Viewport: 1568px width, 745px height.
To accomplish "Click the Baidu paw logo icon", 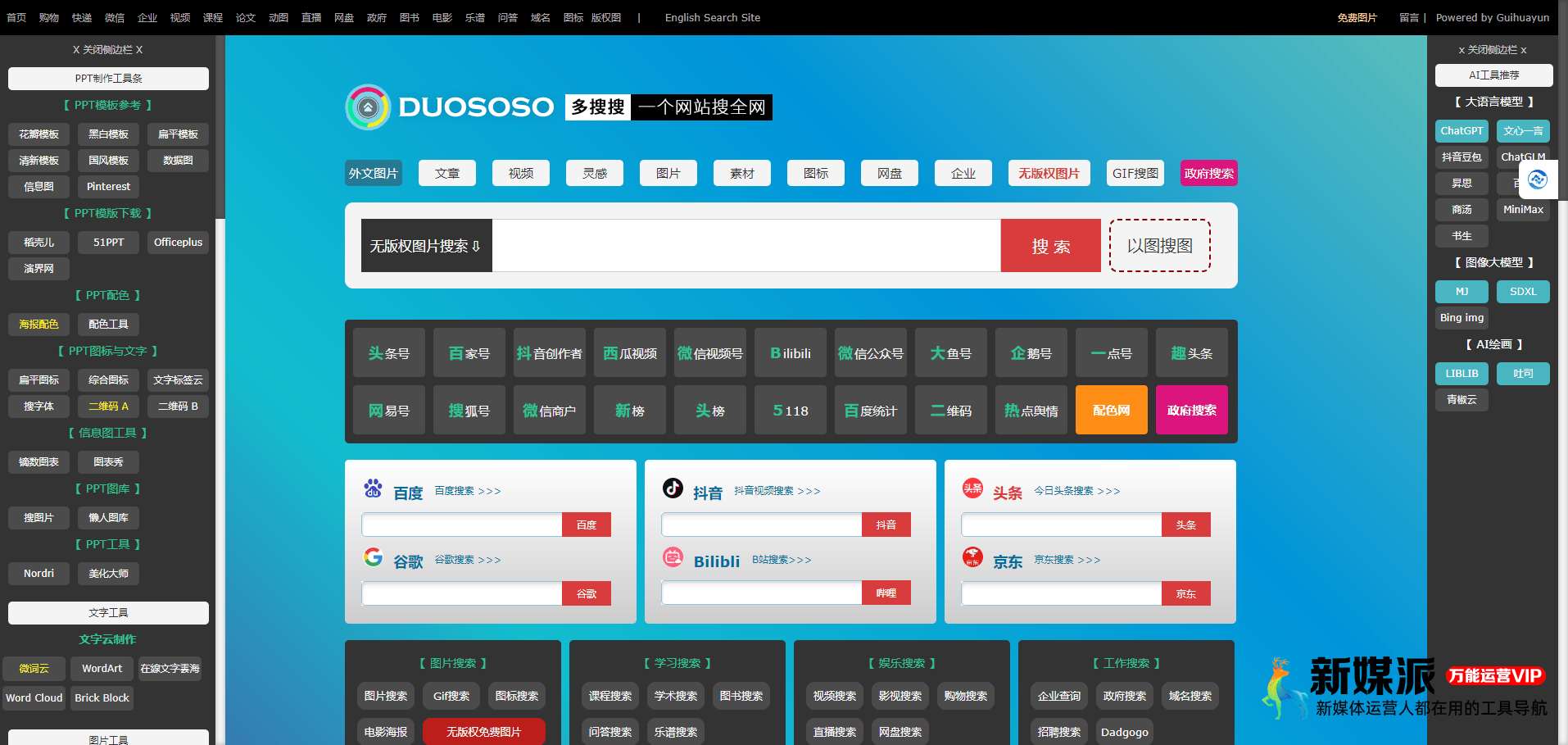I will (373, 488).
